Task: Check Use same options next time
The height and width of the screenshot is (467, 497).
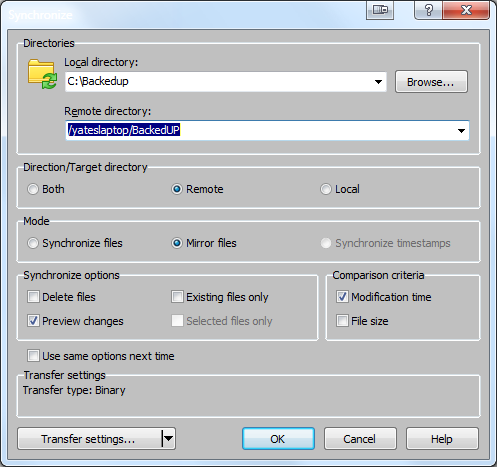Action: click(33, 356)
